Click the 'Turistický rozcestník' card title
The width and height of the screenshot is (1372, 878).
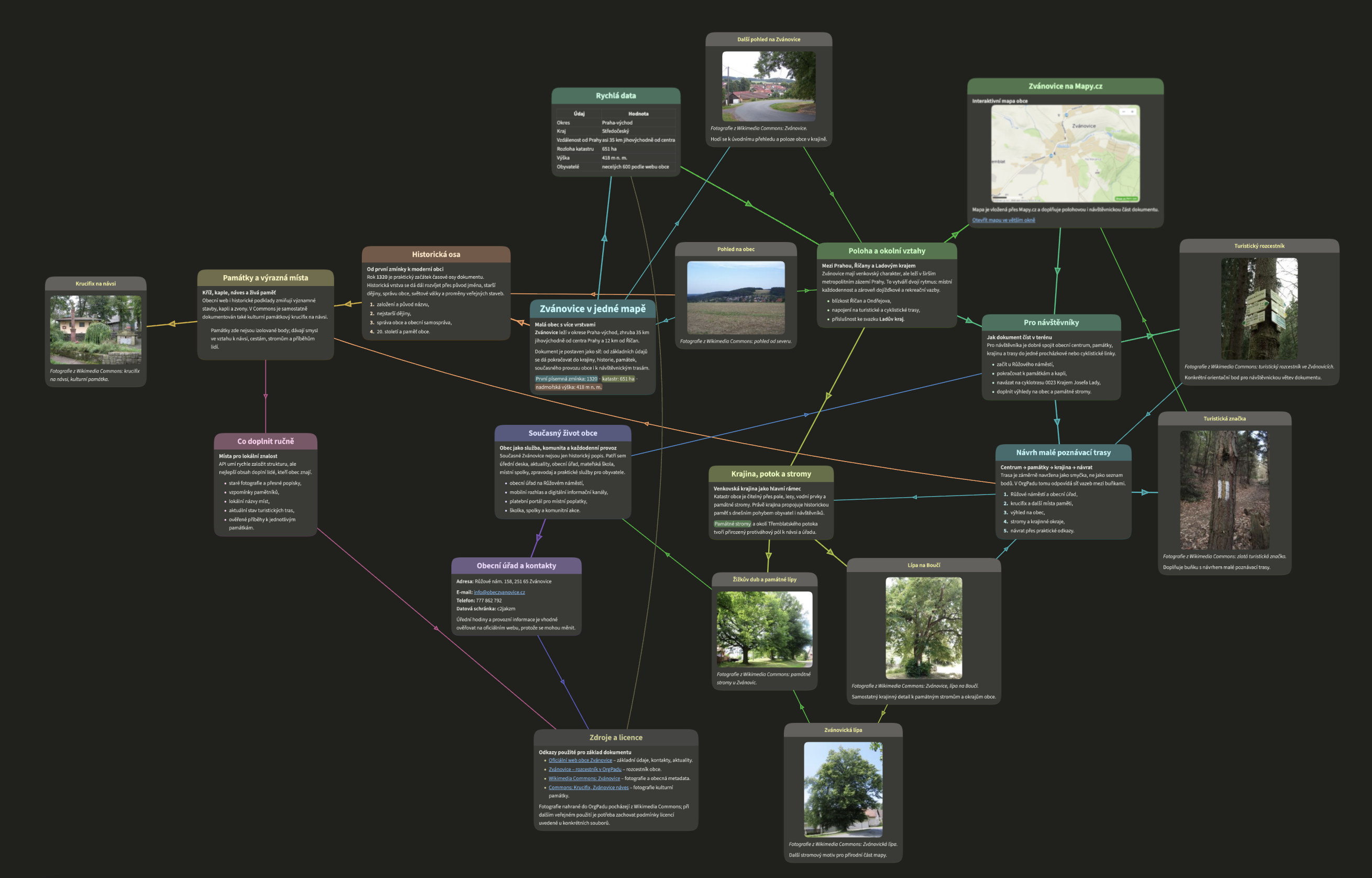(1259, 246)
